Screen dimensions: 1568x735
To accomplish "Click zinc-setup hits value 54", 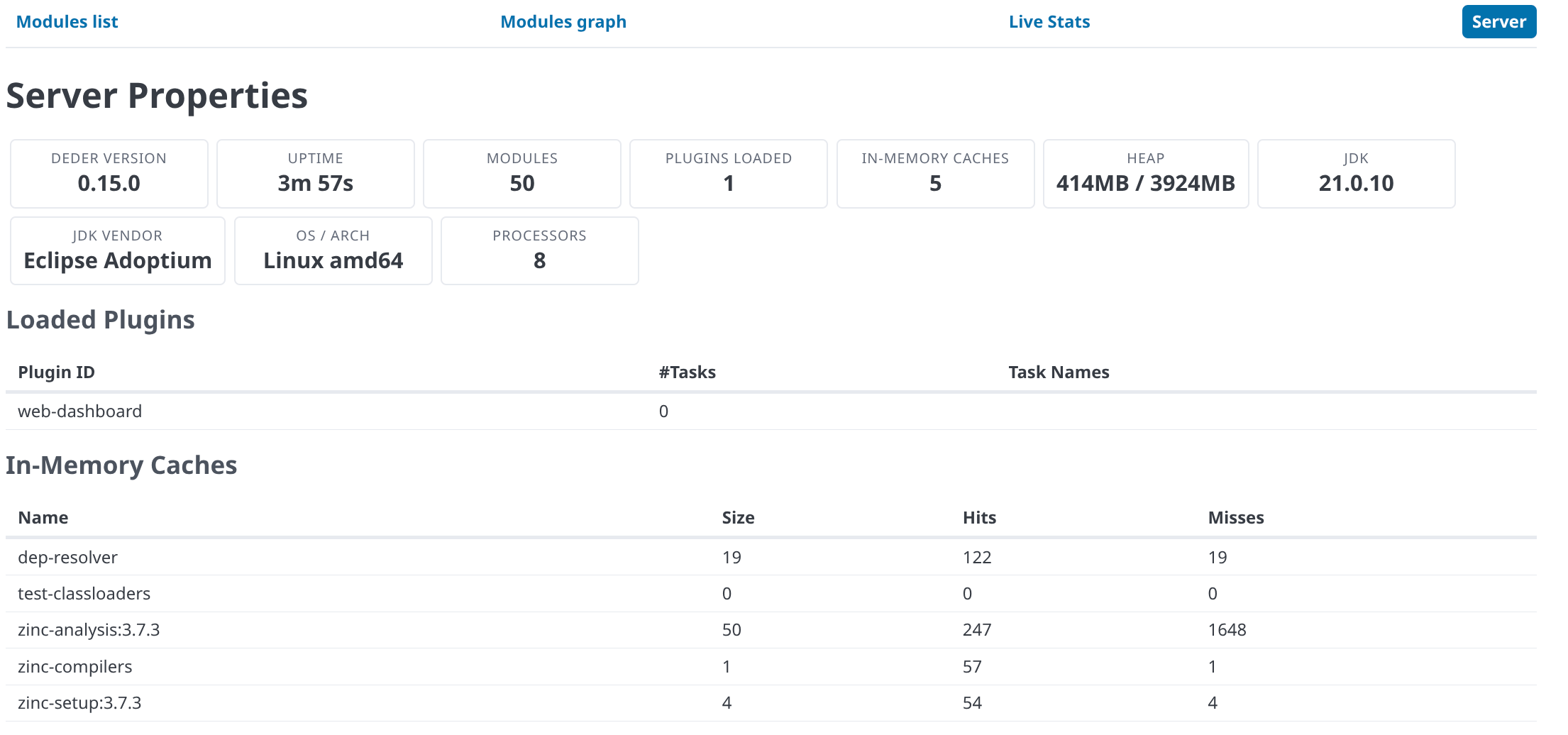I will 972,703.
